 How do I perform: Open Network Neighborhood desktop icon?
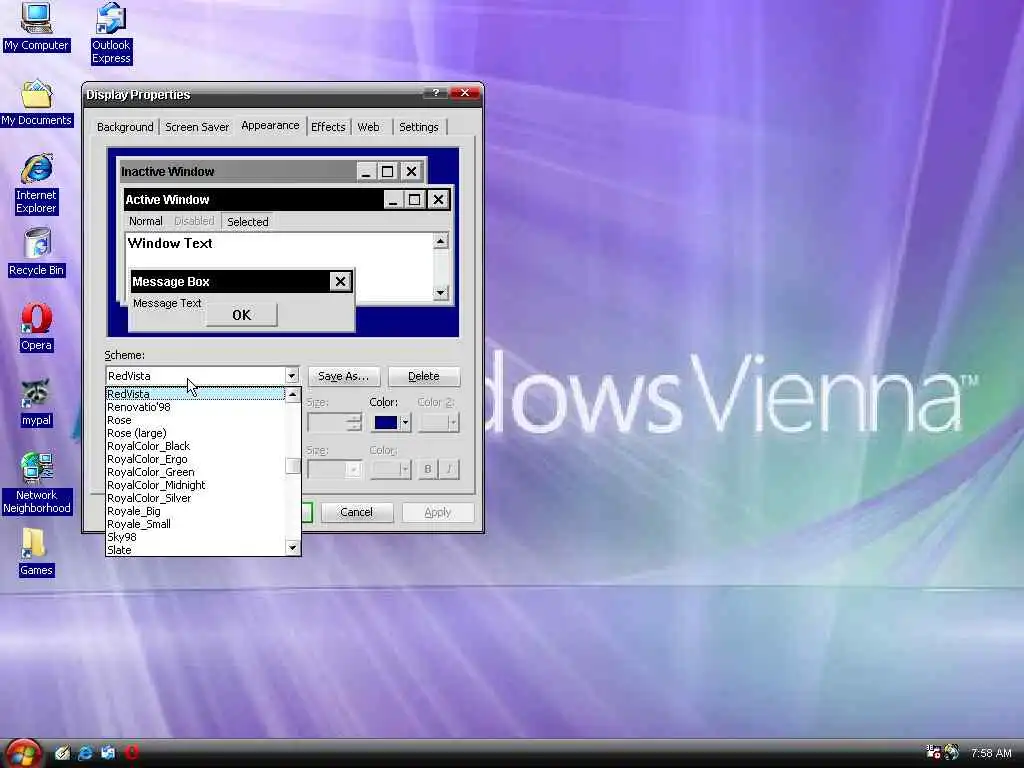(37, 483)
